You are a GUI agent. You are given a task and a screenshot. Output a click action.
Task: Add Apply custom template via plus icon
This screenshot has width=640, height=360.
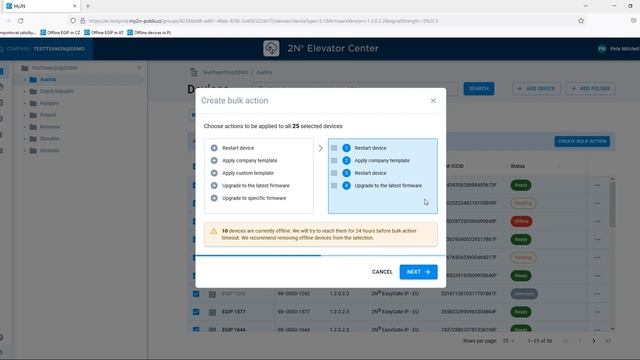(214, 173)
